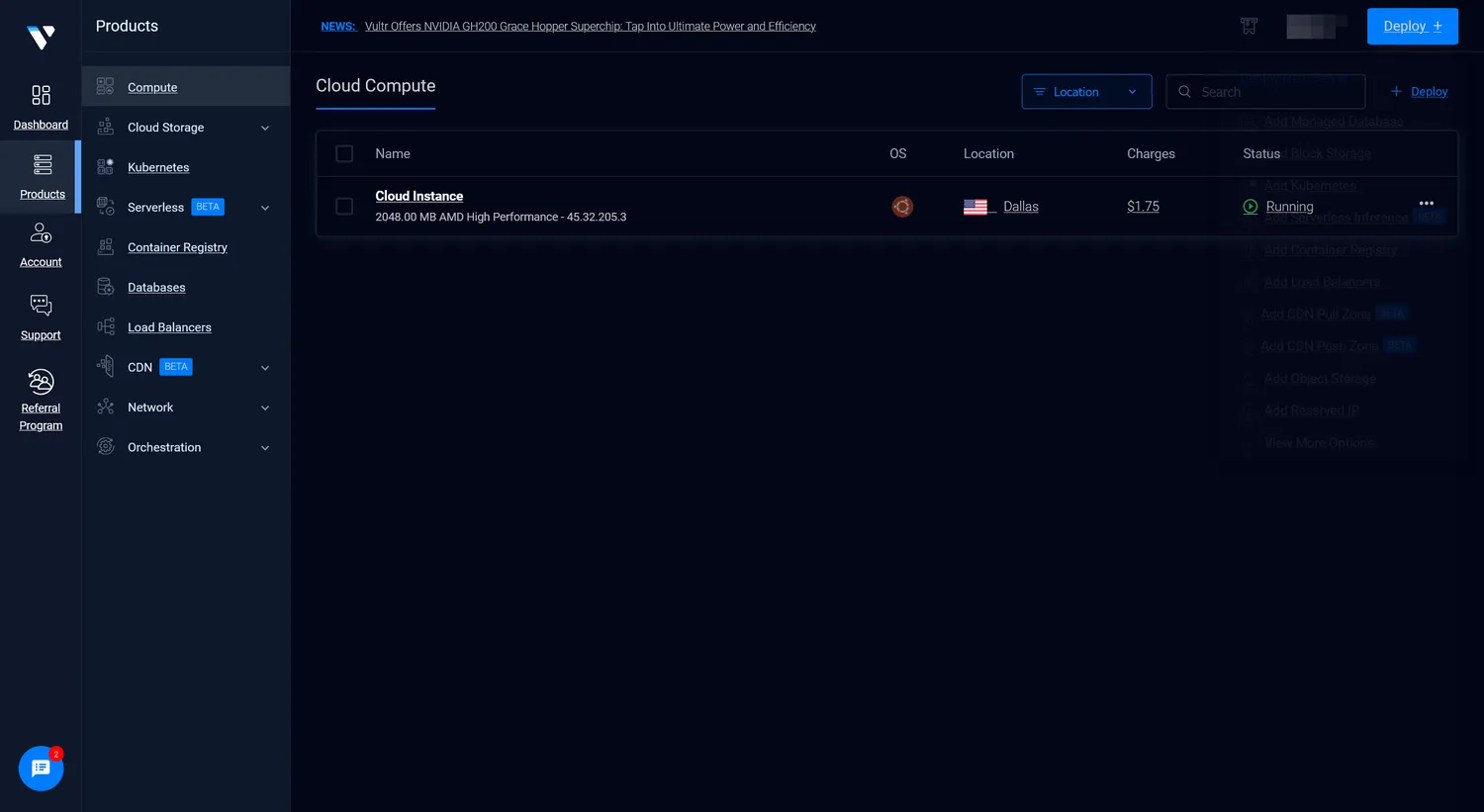The width and height of the screenshot is (1484, 812).
Task: Expand the Network submenu chevron
Action: [x=265, y=408]
